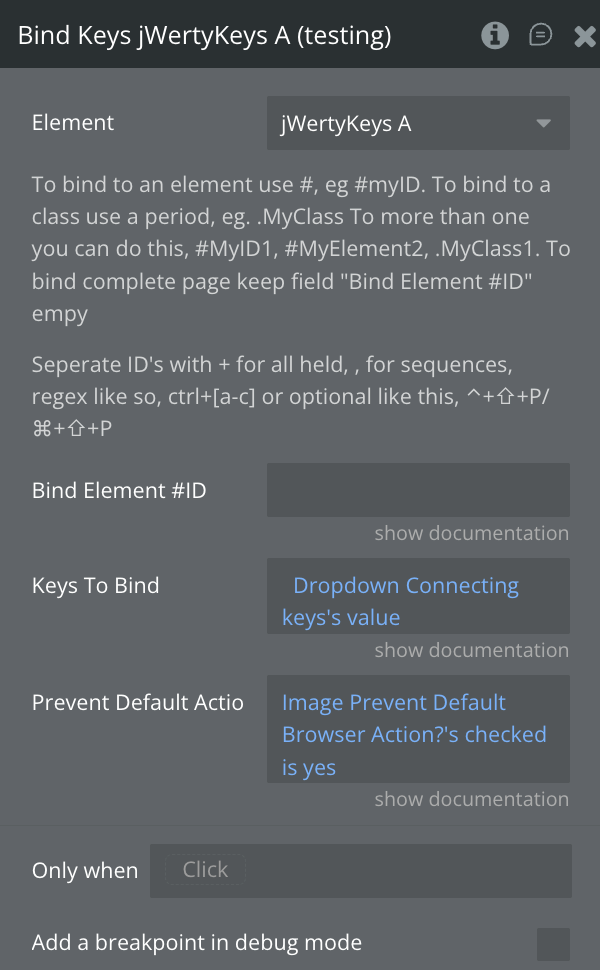Open the comment bubble icon

point(540,36)
